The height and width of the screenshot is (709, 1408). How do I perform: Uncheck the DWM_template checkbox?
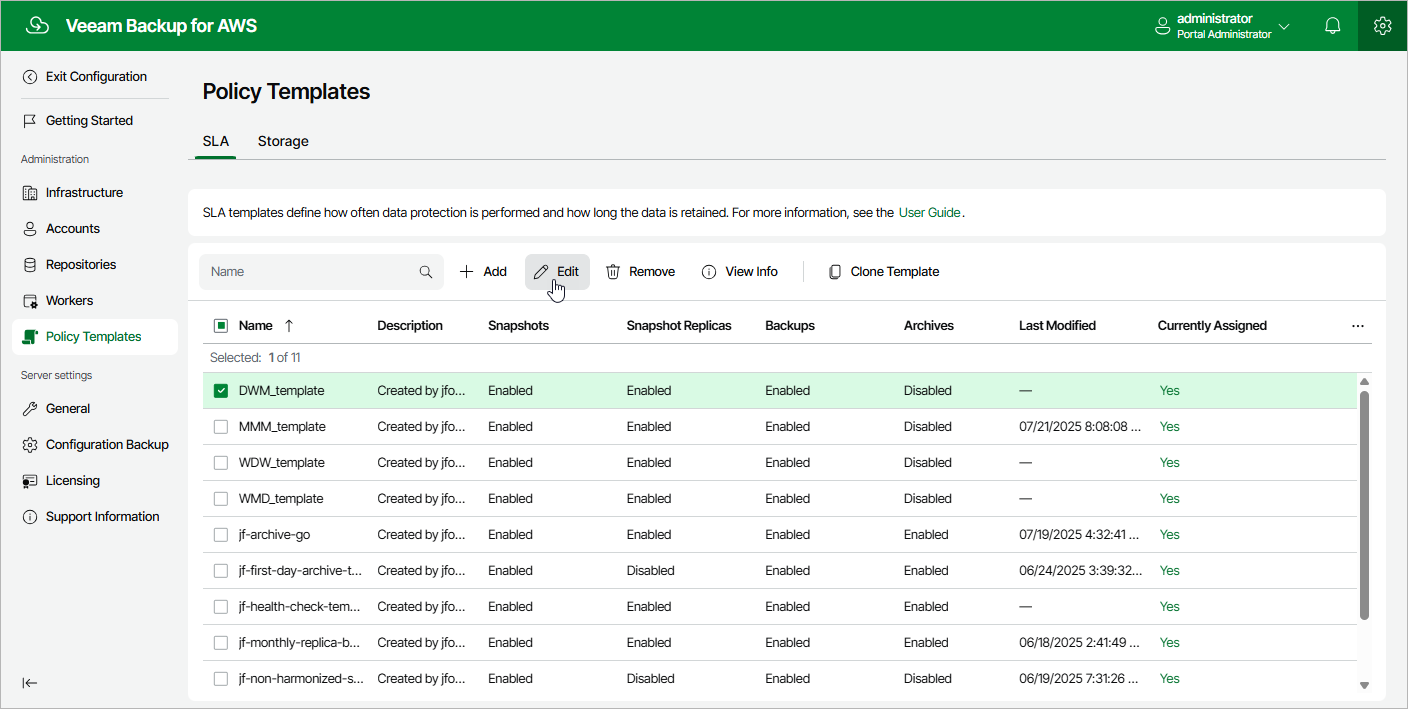pos(221,391)
